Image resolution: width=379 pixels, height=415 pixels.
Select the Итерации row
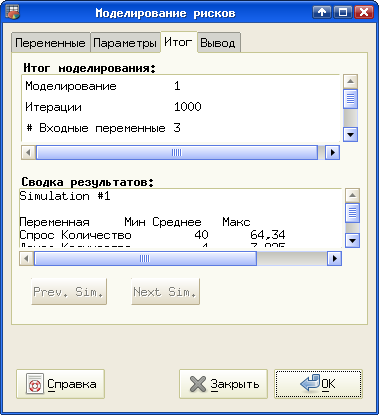[x=180, y=107]
